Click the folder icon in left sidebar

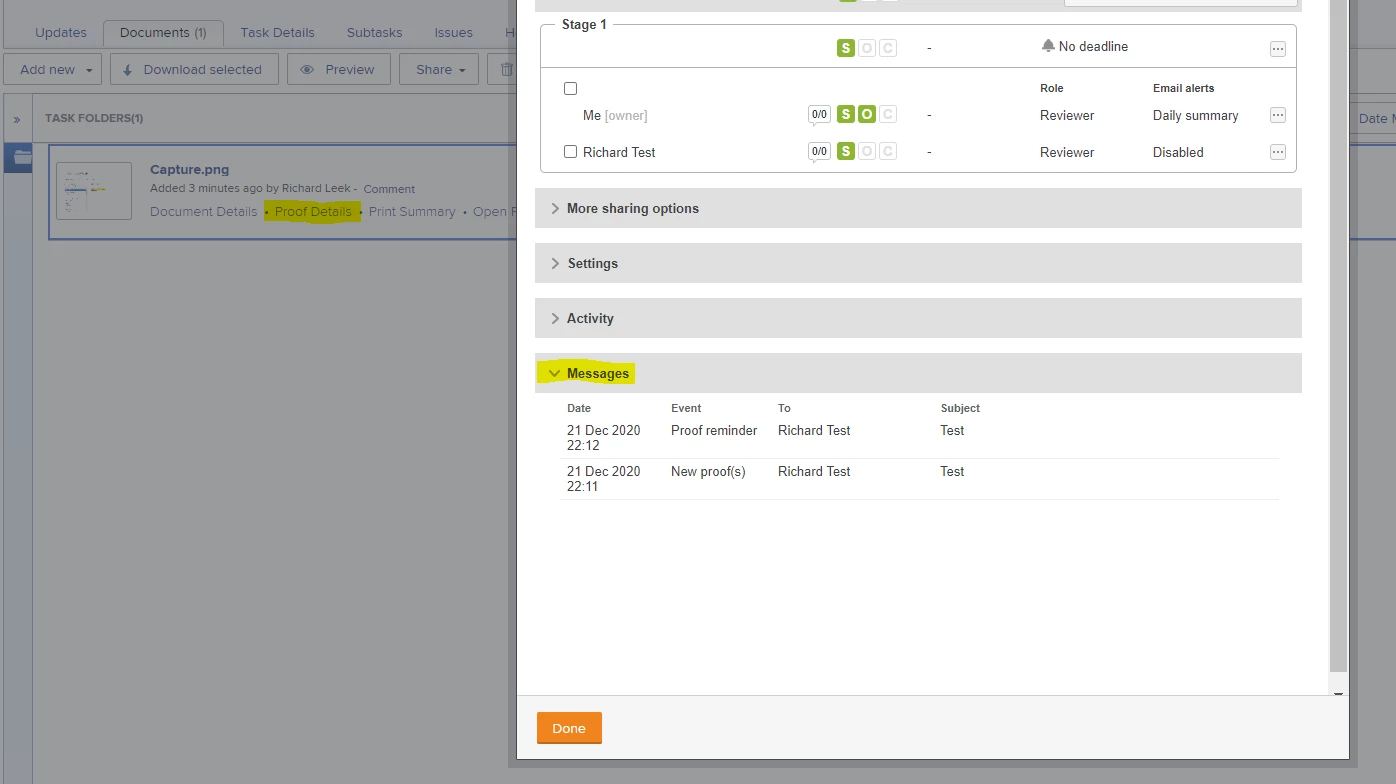[x=19, y=157]
